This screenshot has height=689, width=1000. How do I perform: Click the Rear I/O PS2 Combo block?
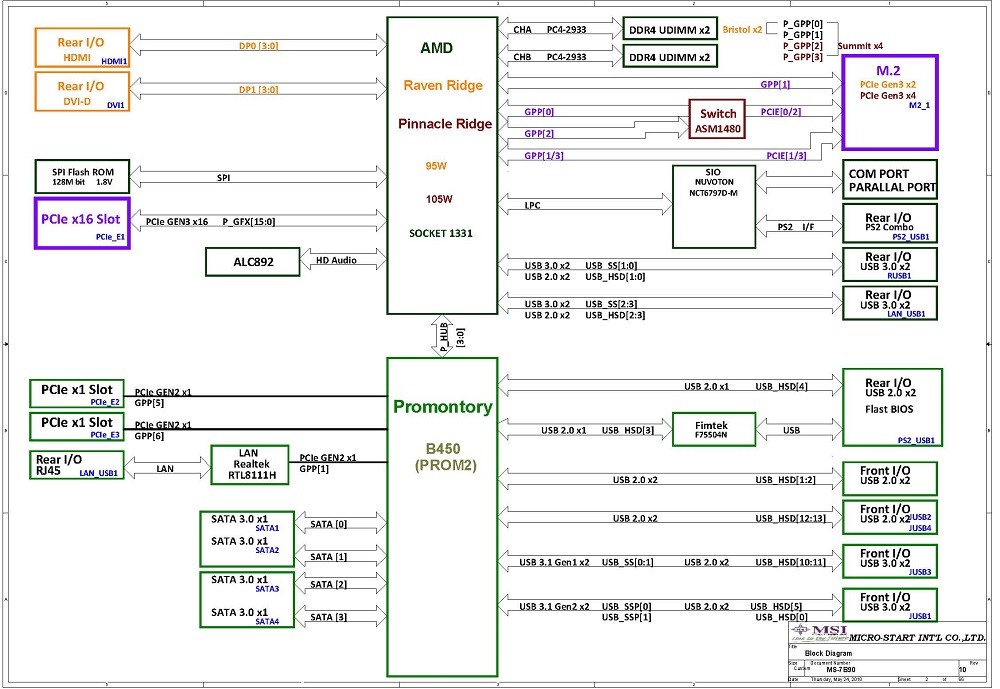click(890, 225)
